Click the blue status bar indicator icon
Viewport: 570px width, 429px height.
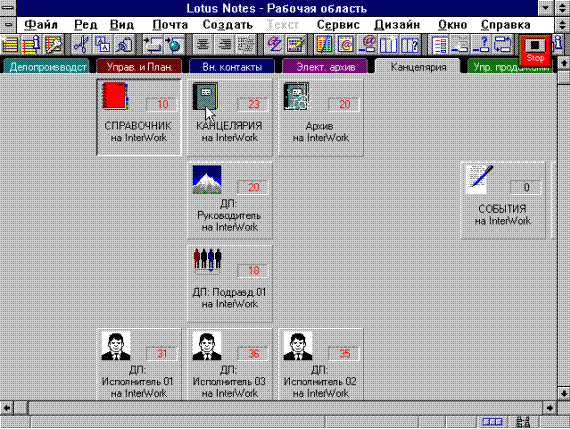click(492, 422)
